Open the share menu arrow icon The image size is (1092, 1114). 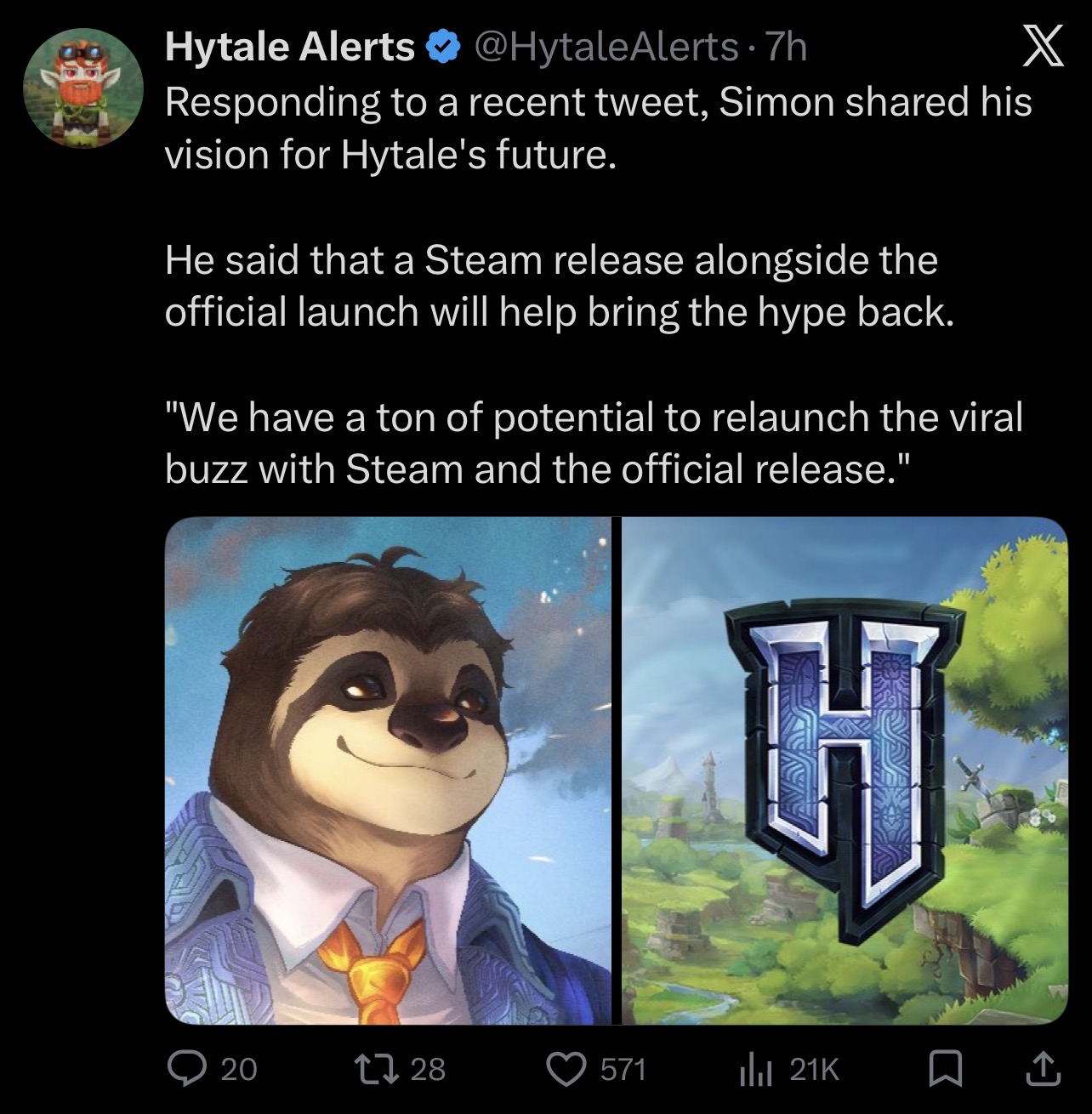pyautogui.click(x=1045, y=1069)
